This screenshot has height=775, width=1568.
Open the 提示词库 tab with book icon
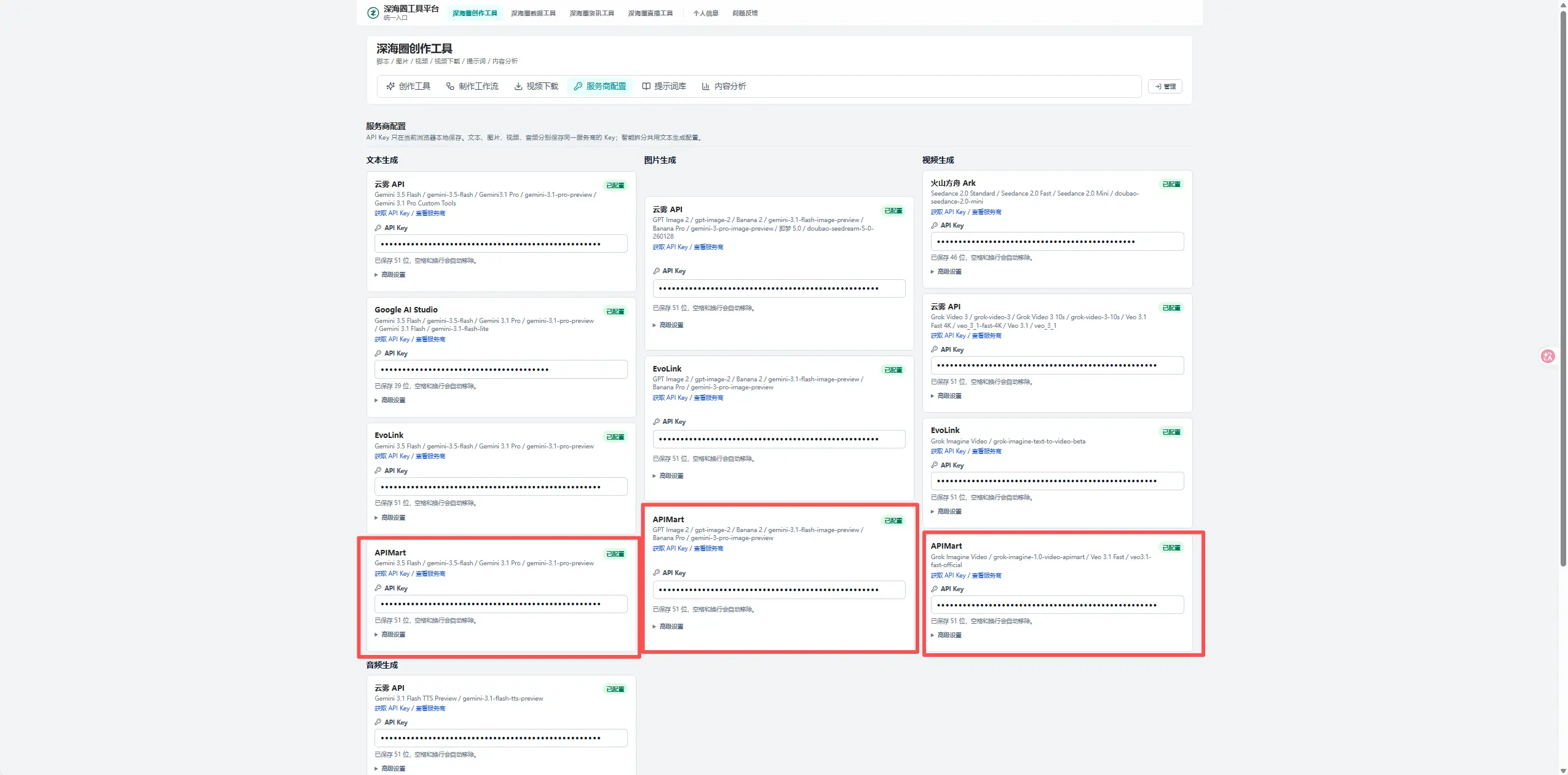(664, 87)
